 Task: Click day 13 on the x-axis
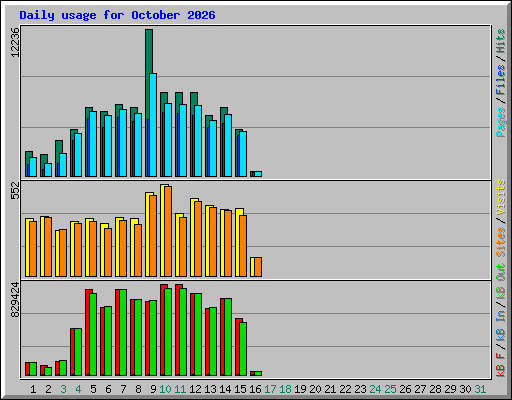tap(210, 389)
